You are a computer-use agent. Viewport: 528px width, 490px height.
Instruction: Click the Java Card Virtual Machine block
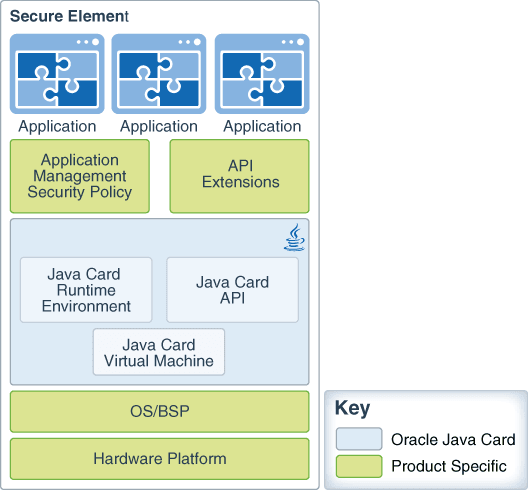pos(159,352)
